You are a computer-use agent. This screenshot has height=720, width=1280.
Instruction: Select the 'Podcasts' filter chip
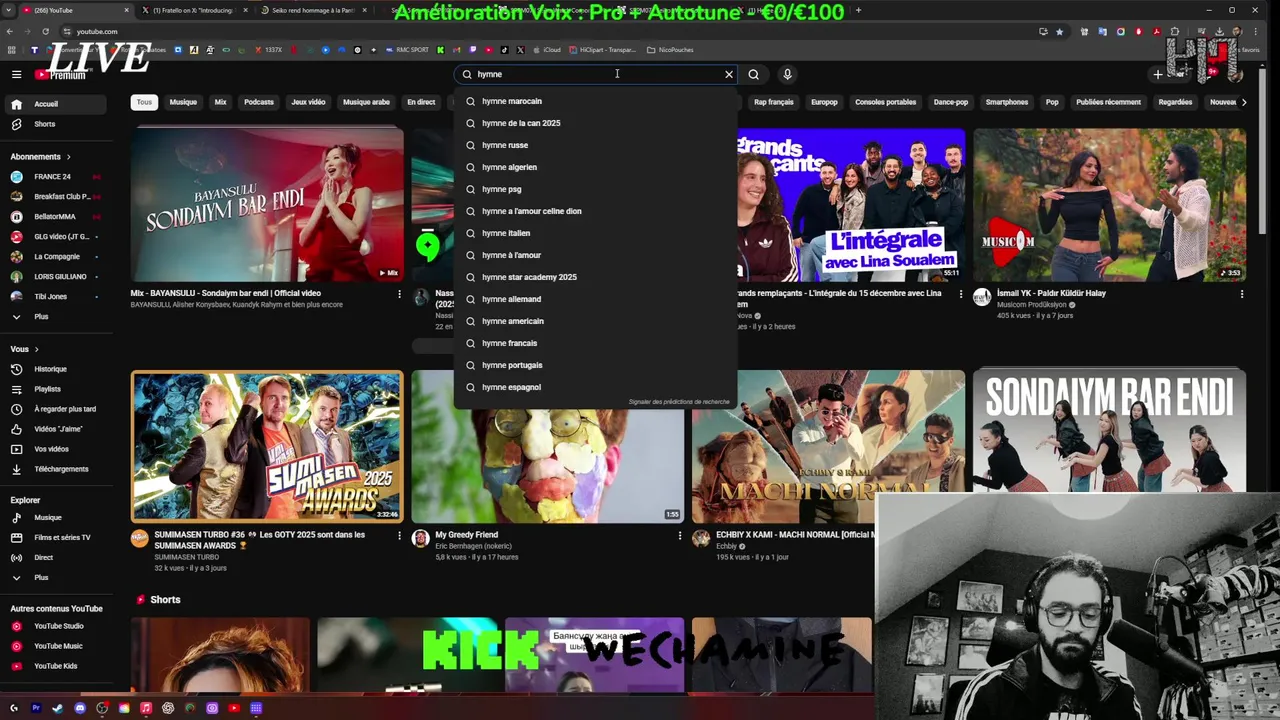[259, 102]
